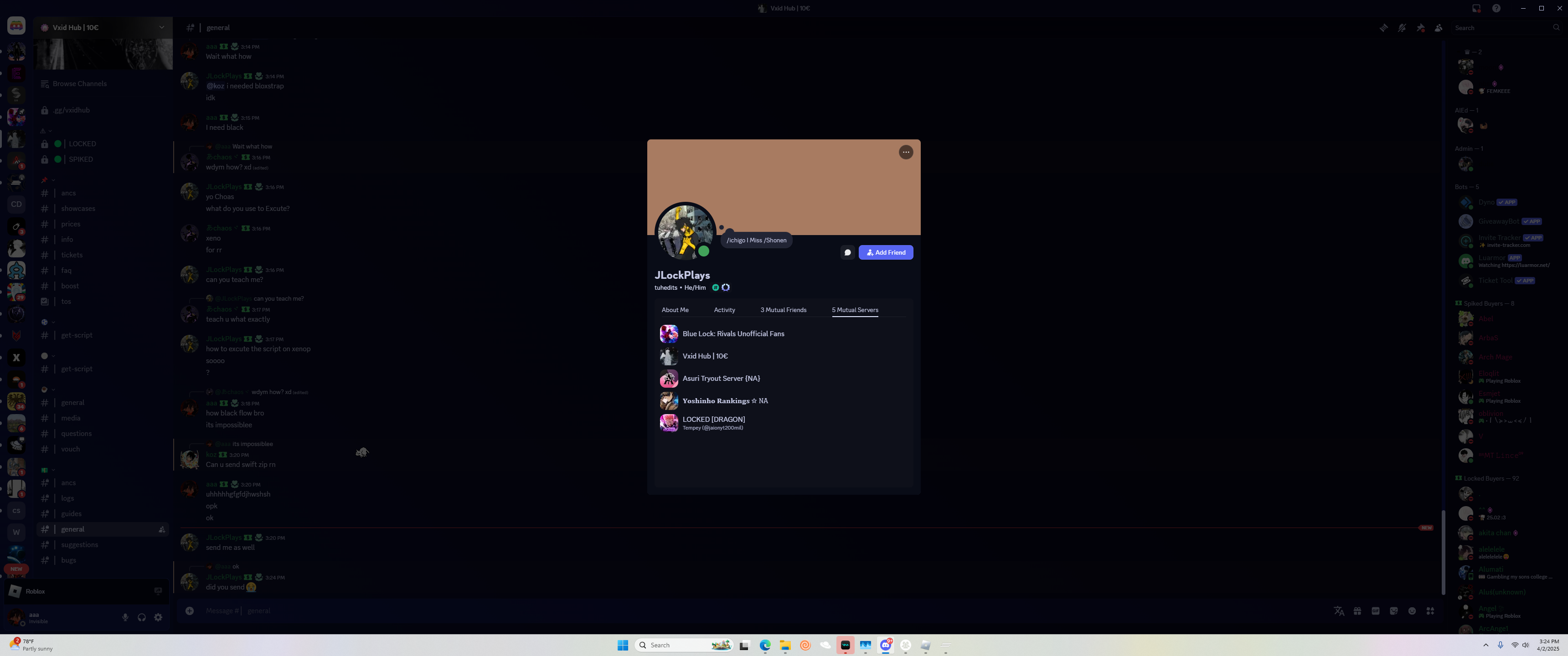
Task: Click the Add Friend button
Action: pyautogui.click(x=885, y=252)
